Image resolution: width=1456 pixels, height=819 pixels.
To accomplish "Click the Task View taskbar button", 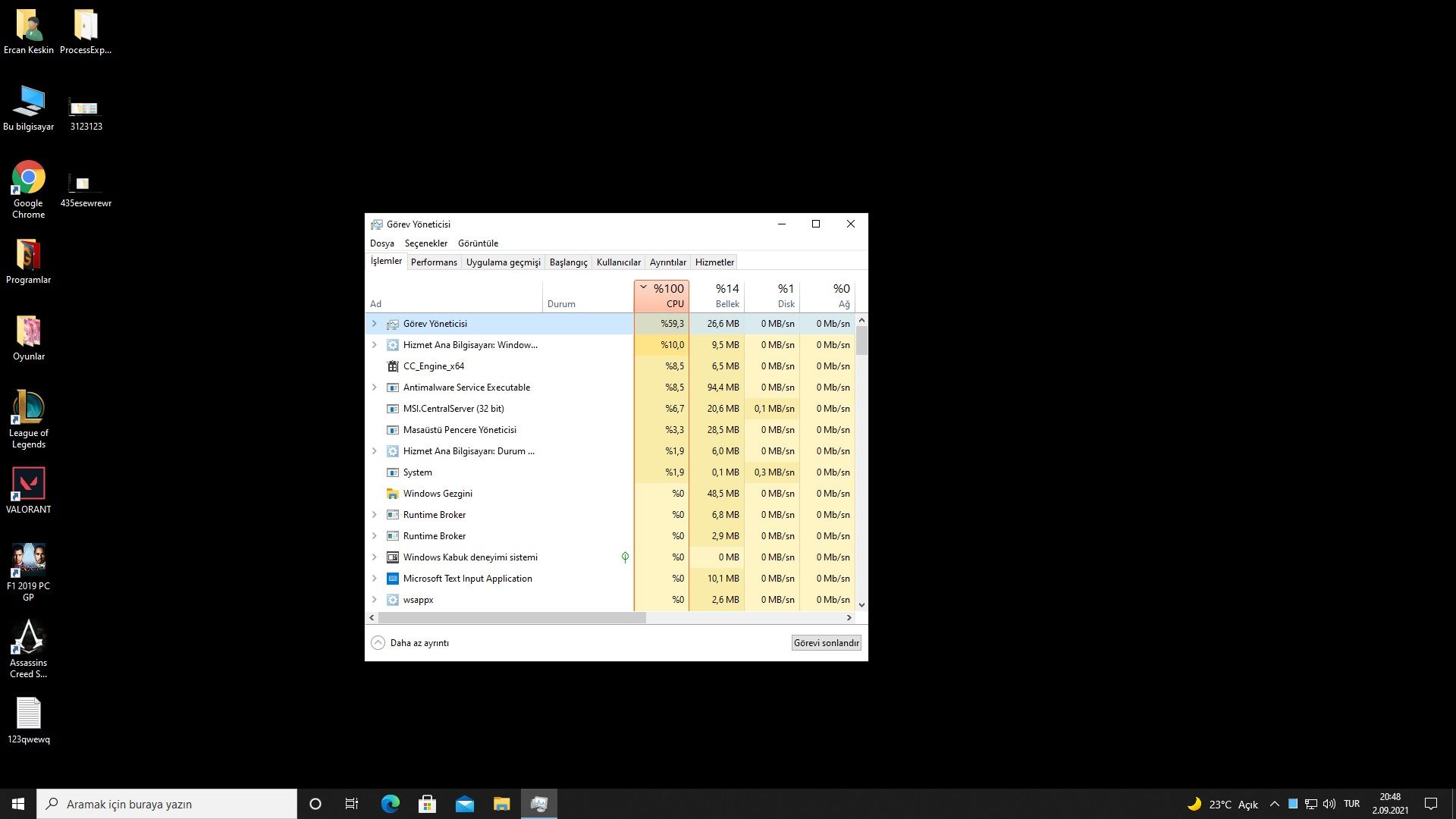I will (352, 804).
